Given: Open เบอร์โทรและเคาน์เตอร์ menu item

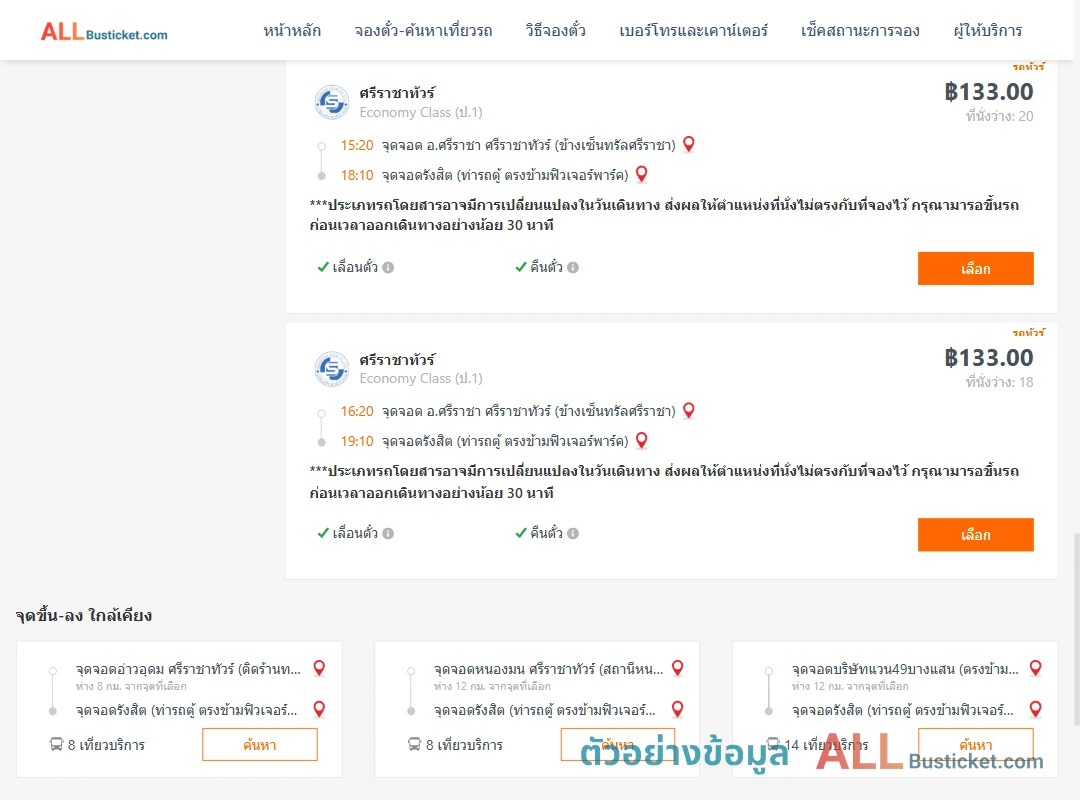Looking at the screenshot, I should [693, 30].
